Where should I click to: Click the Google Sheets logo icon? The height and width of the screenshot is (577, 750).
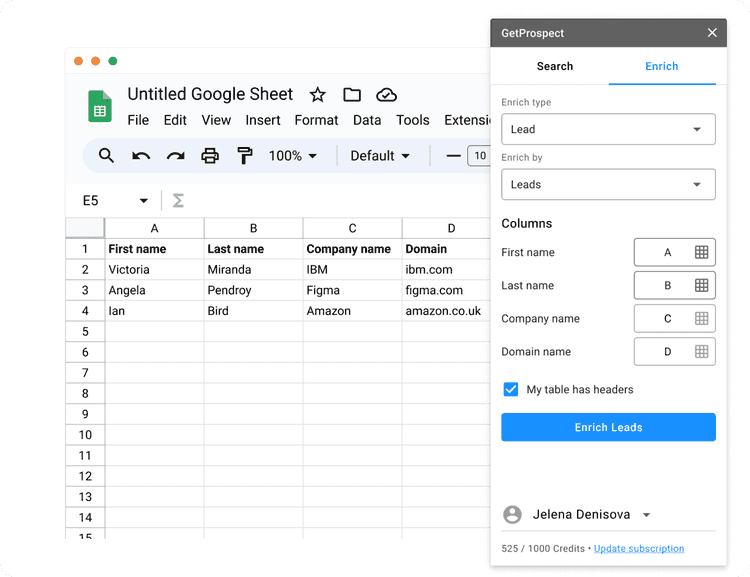[x=99, y=106]
